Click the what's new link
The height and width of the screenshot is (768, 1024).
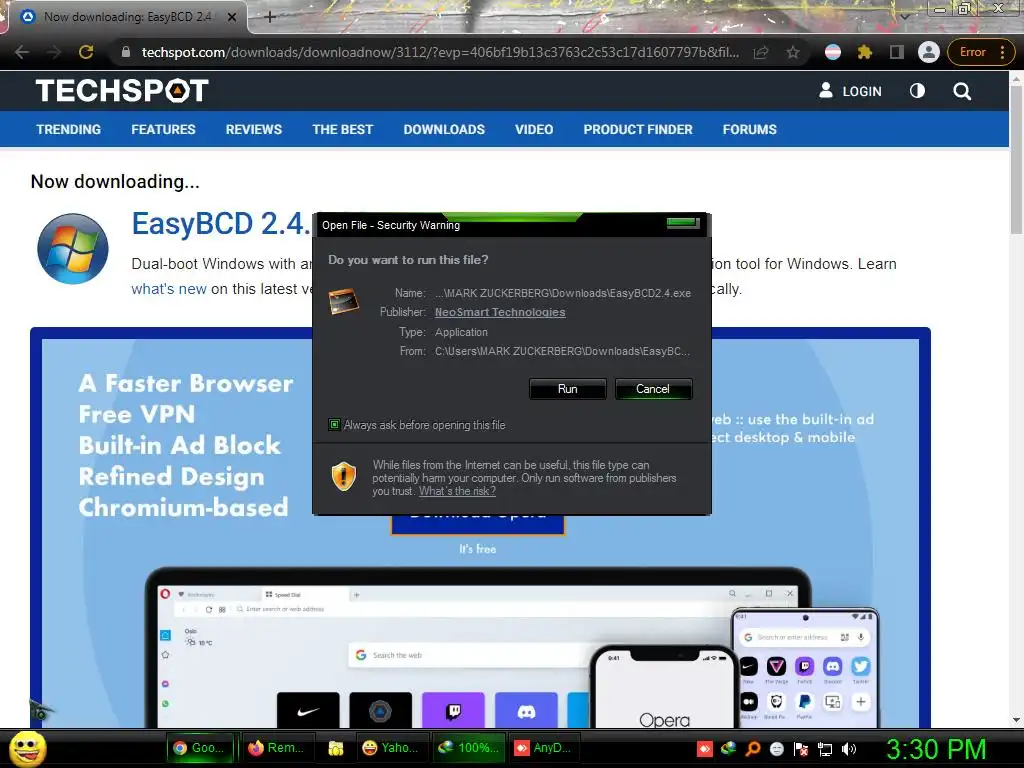coord(168,289)
